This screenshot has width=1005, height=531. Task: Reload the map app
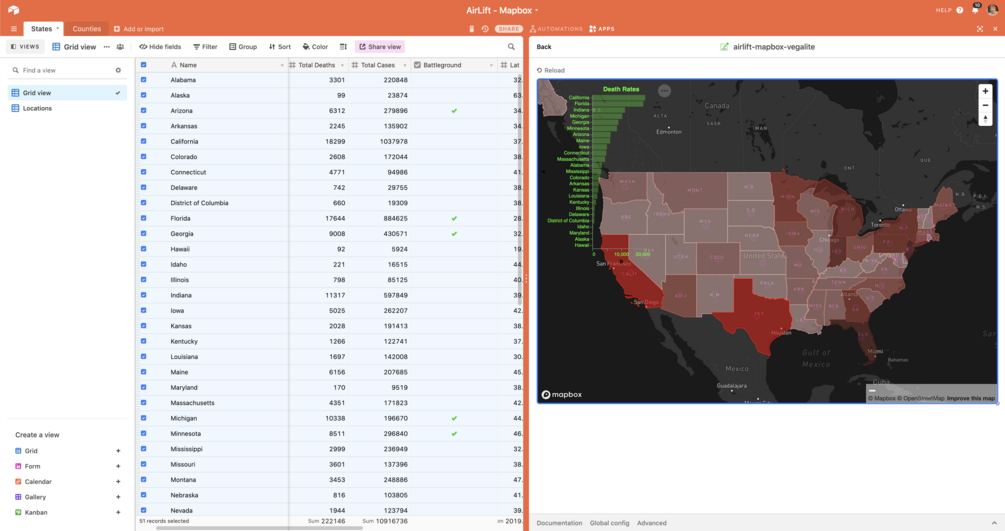(x=551, y=71)
